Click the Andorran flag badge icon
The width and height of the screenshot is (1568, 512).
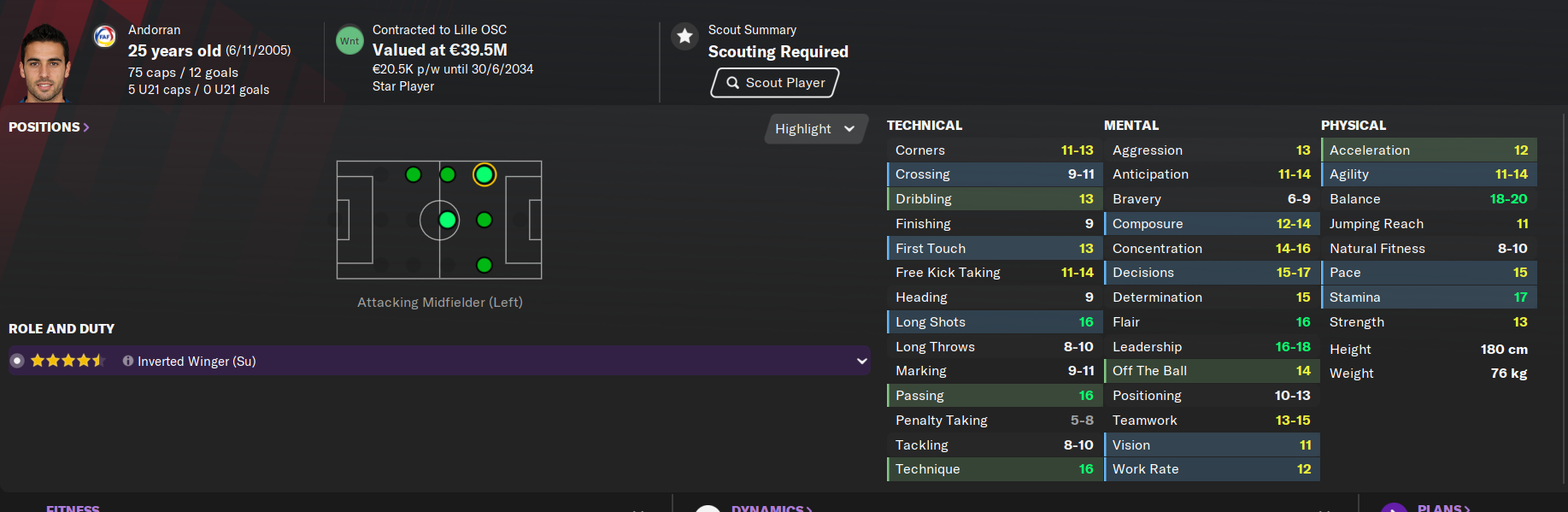coord(105,37)
